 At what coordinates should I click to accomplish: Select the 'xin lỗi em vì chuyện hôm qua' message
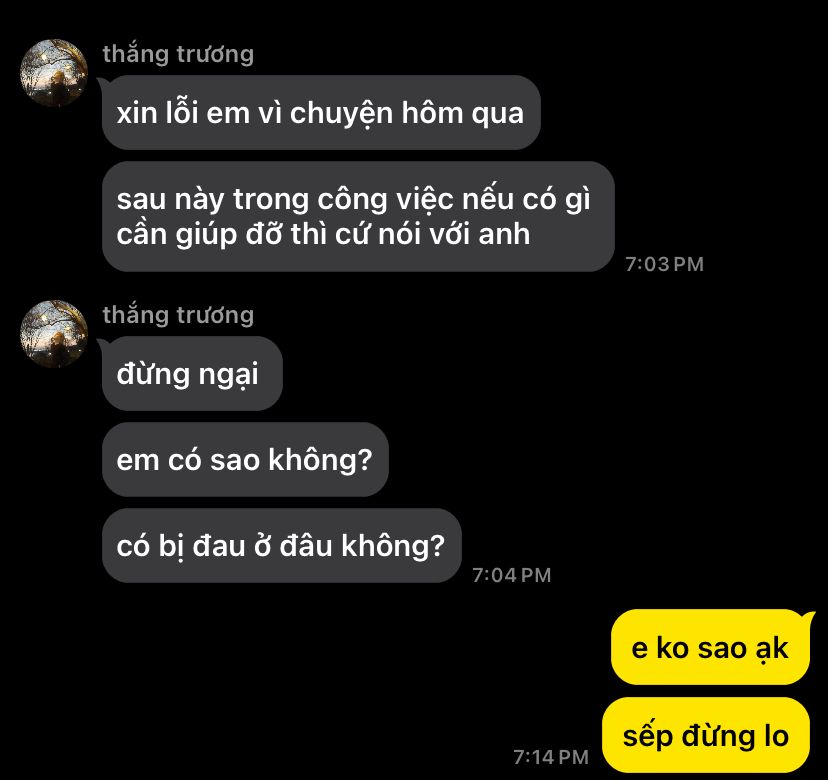click(x=321, y=112)
